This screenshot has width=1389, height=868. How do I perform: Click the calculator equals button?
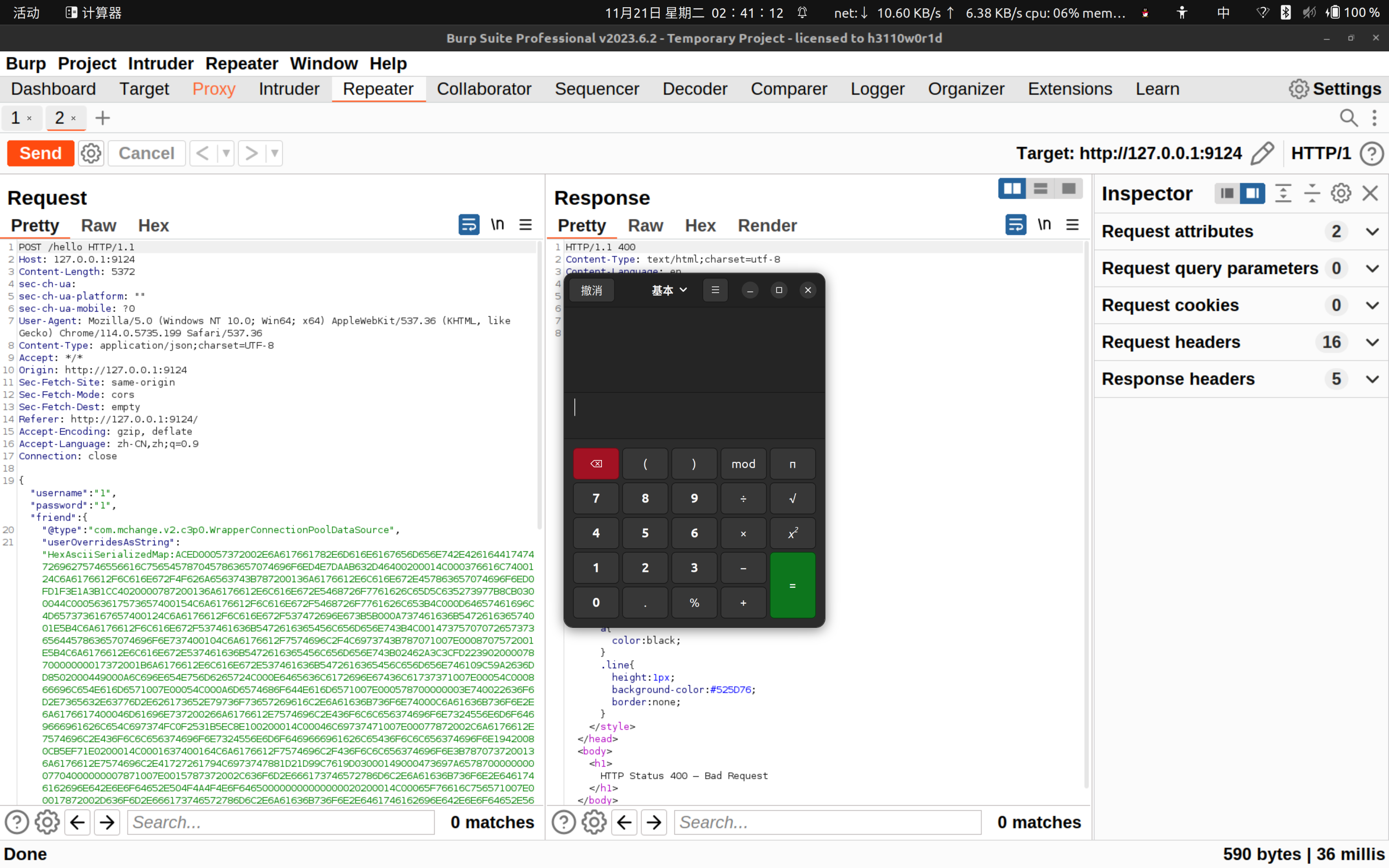point(792,585)
